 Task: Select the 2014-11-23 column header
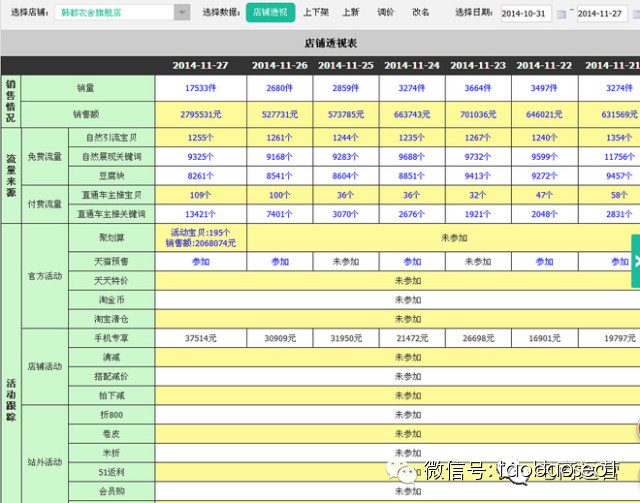(x=478, y=65)
